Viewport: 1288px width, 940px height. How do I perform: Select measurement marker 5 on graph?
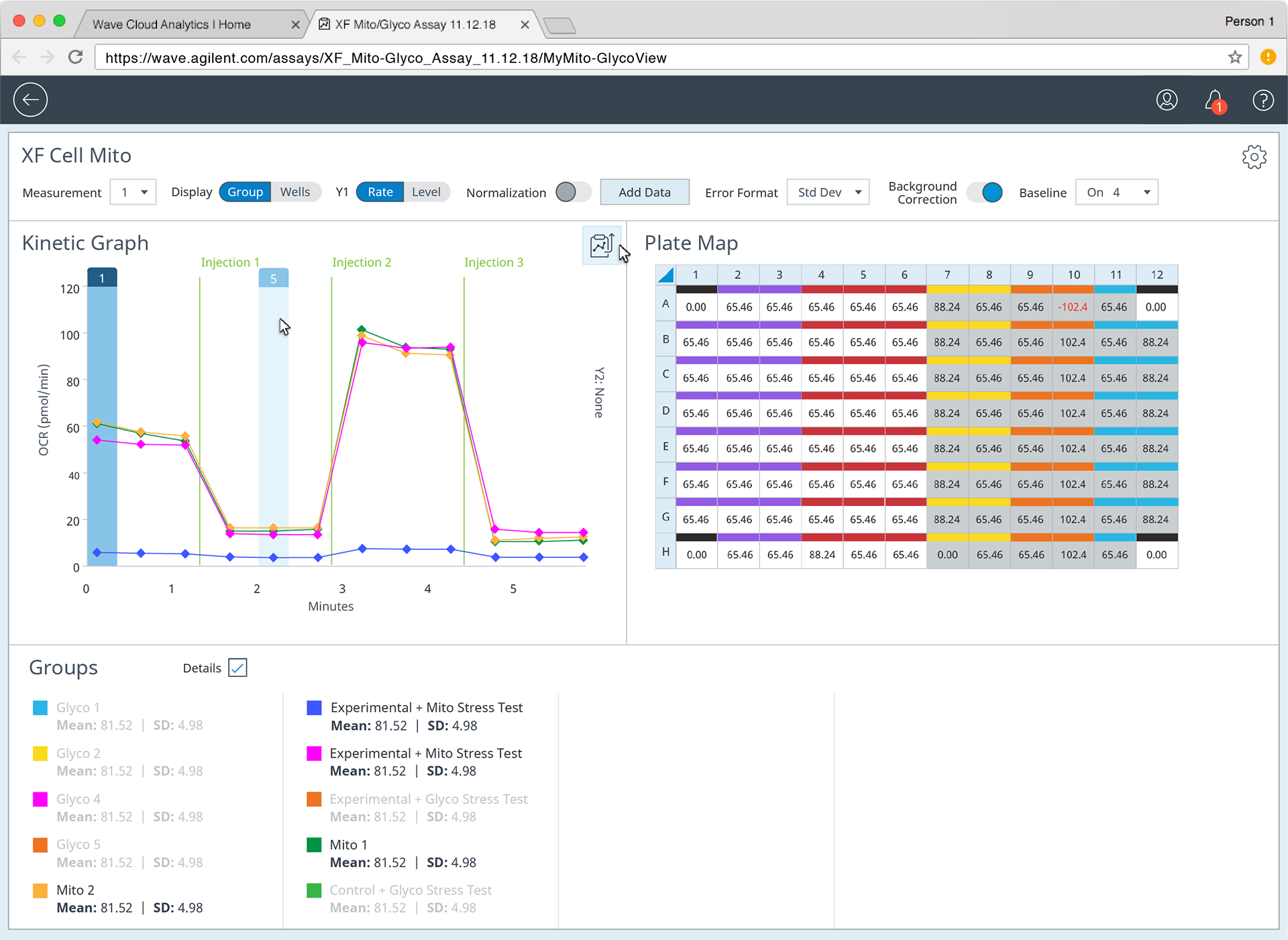point(274,278)
